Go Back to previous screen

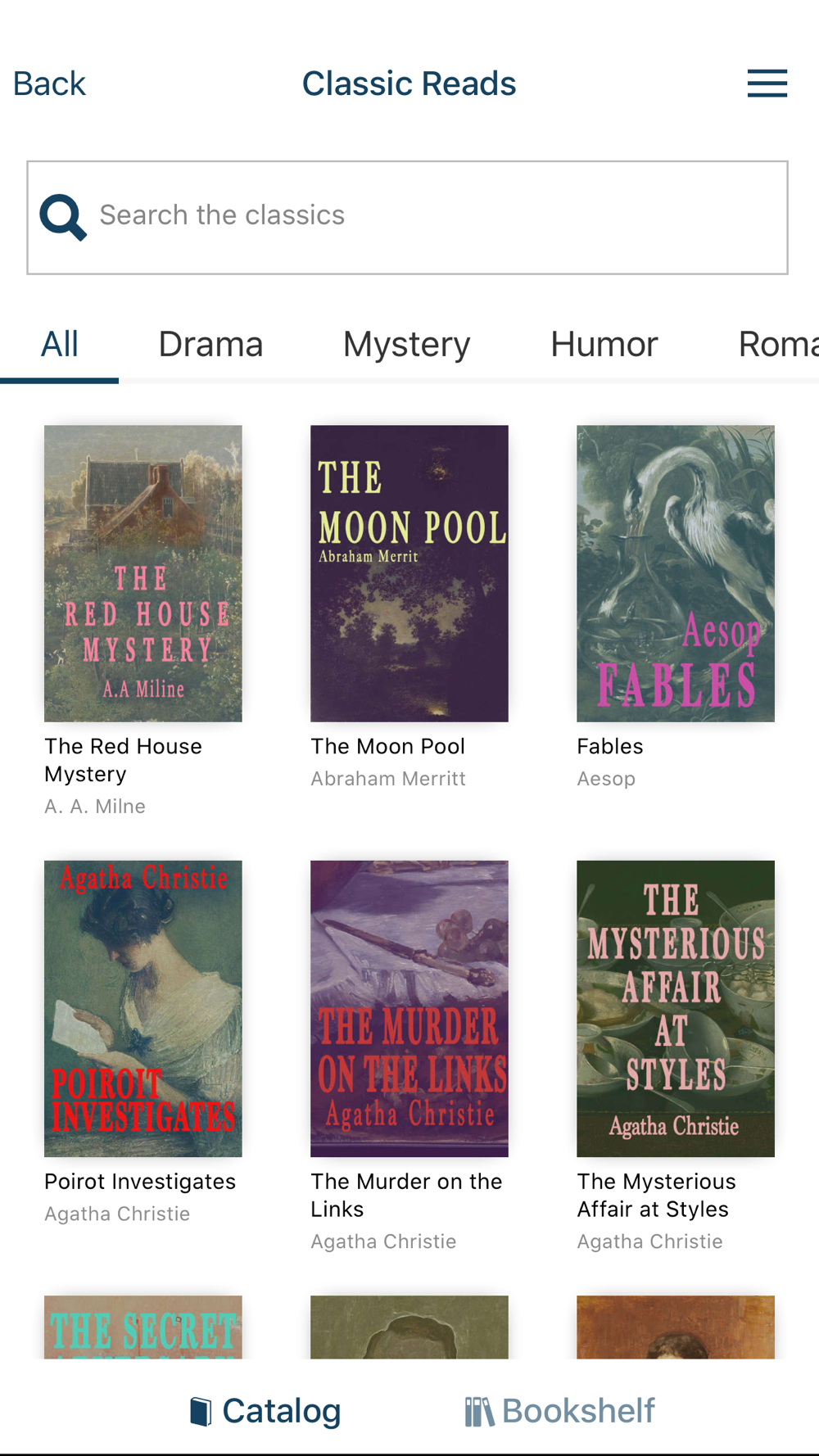[49, 84]
